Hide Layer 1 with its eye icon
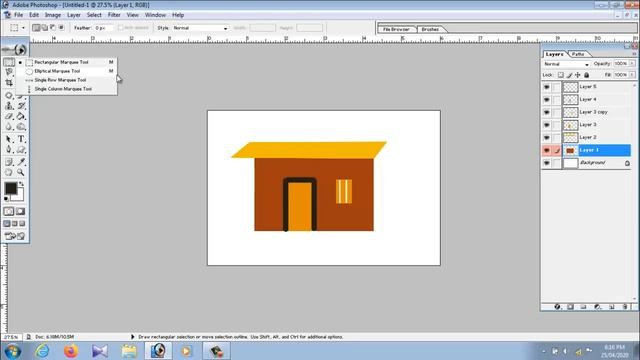Image resolution: width=640 pixels, height=360 pixels. pos(547,150)
